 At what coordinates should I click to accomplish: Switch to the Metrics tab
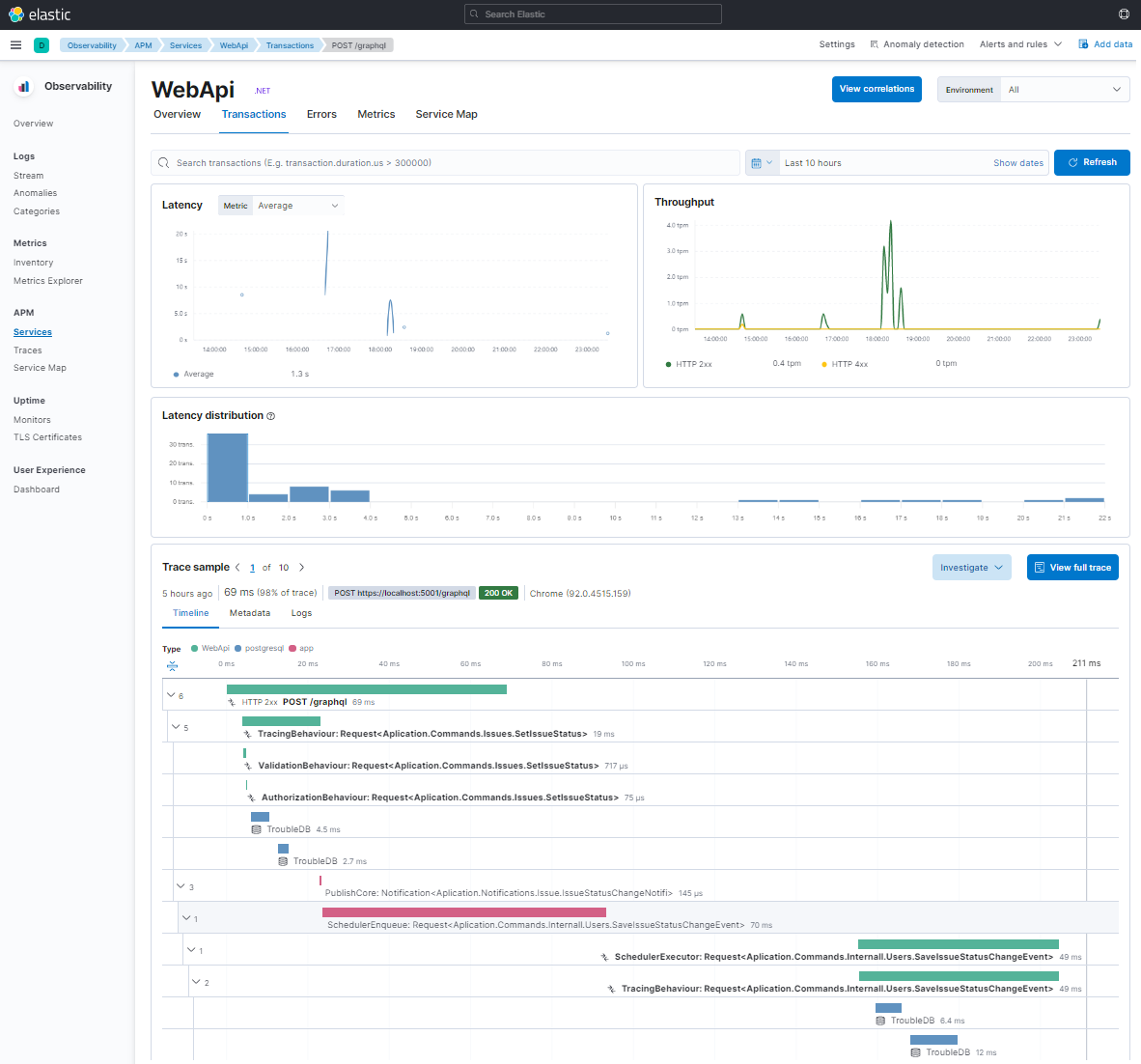click(376, 114)
